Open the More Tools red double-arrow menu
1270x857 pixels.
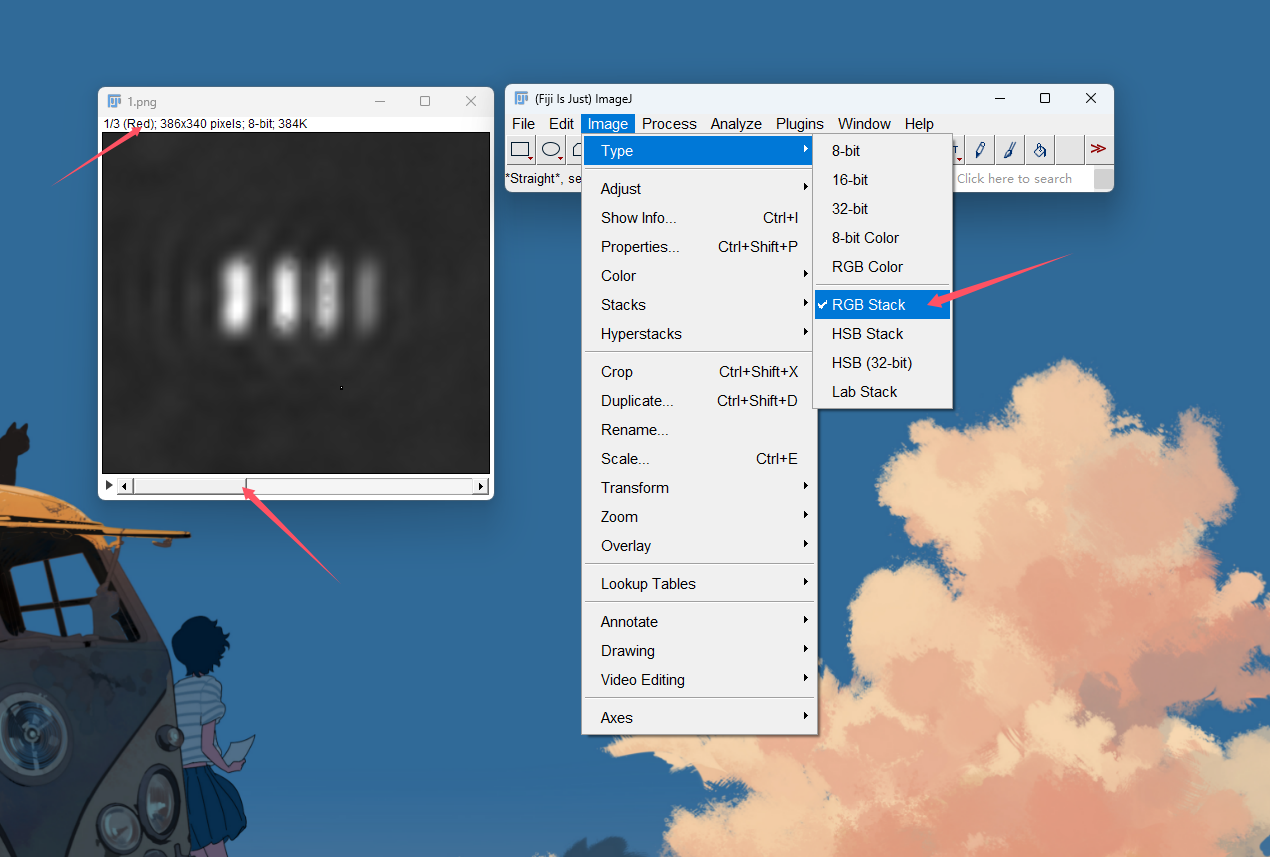click(1098, 149)
